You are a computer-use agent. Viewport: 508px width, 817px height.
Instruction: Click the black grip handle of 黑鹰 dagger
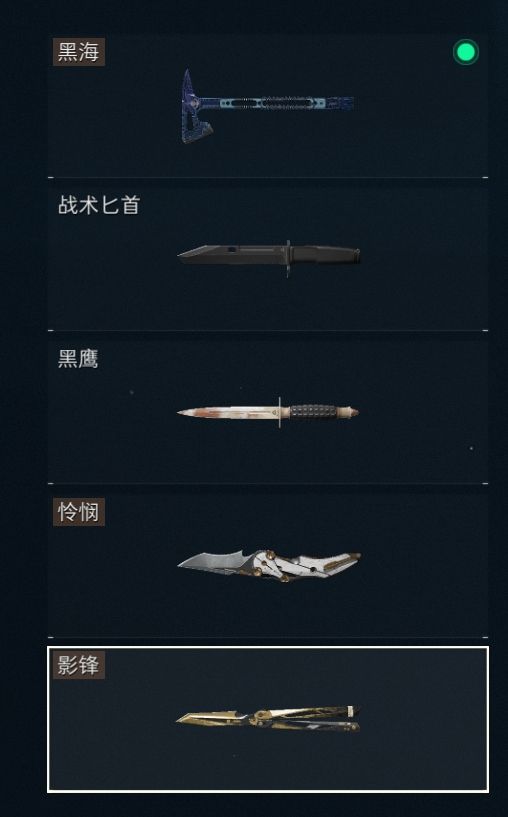[313, 412]
